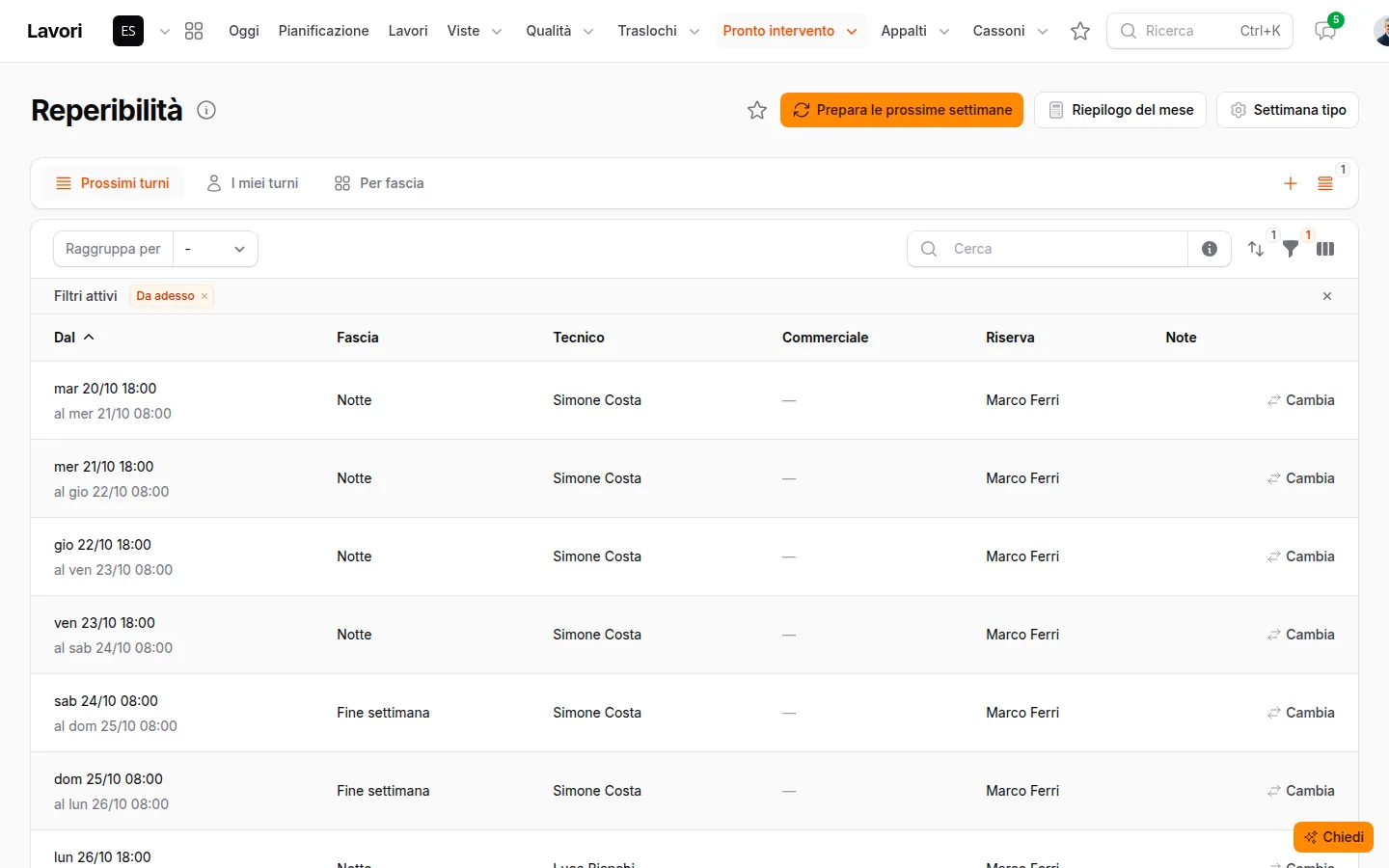
Task: Expand the Casseni-style Casseni menu labeled Casseni
Action: (x=1010, y=31)
